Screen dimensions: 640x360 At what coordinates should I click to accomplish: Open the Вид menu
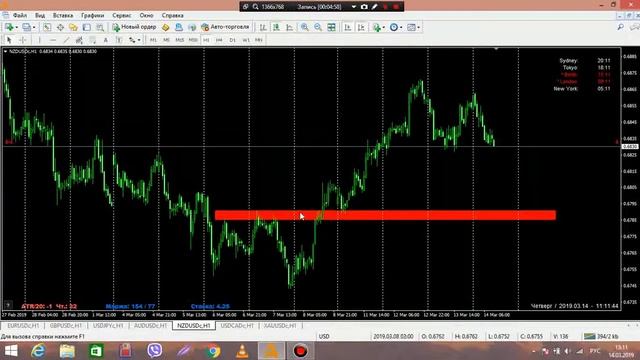click(40, 16)
